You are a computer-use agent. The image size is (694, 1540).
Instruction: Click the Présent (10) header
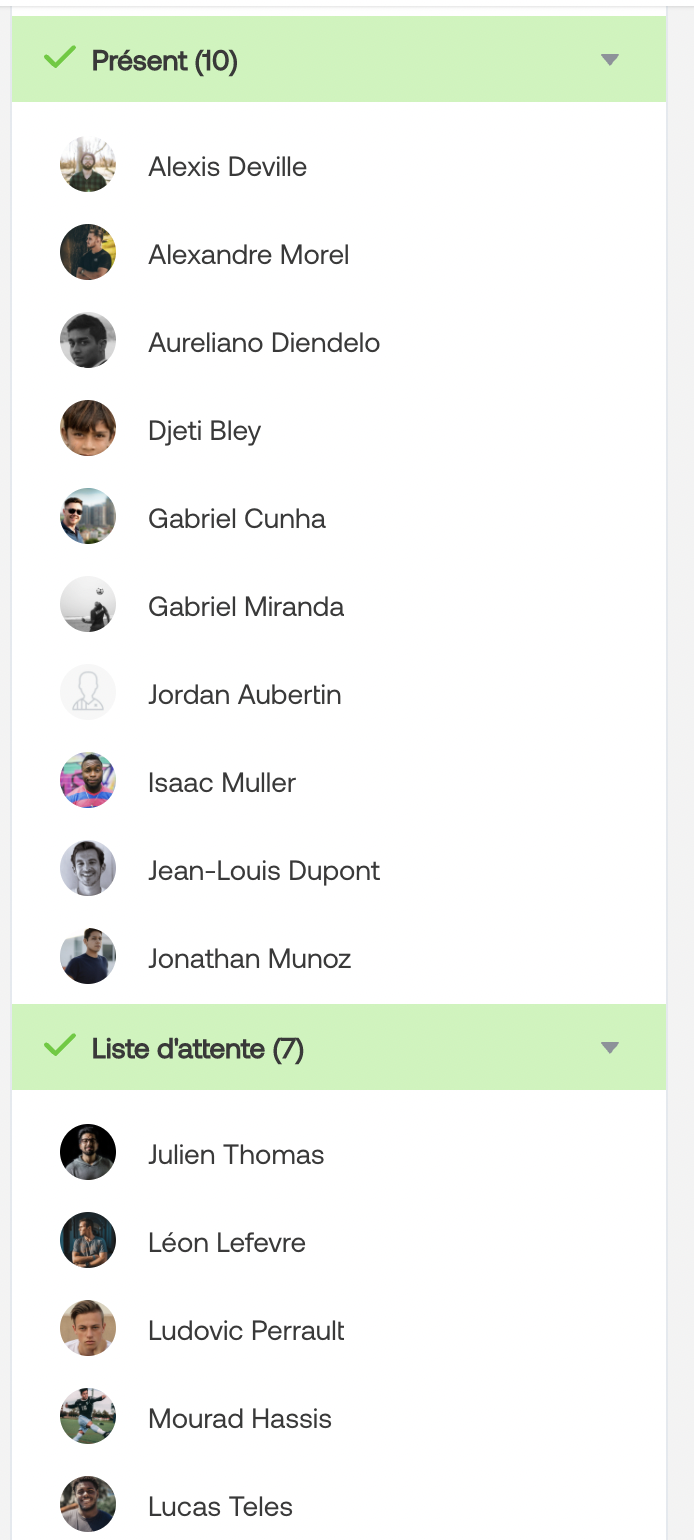point(338,60)
